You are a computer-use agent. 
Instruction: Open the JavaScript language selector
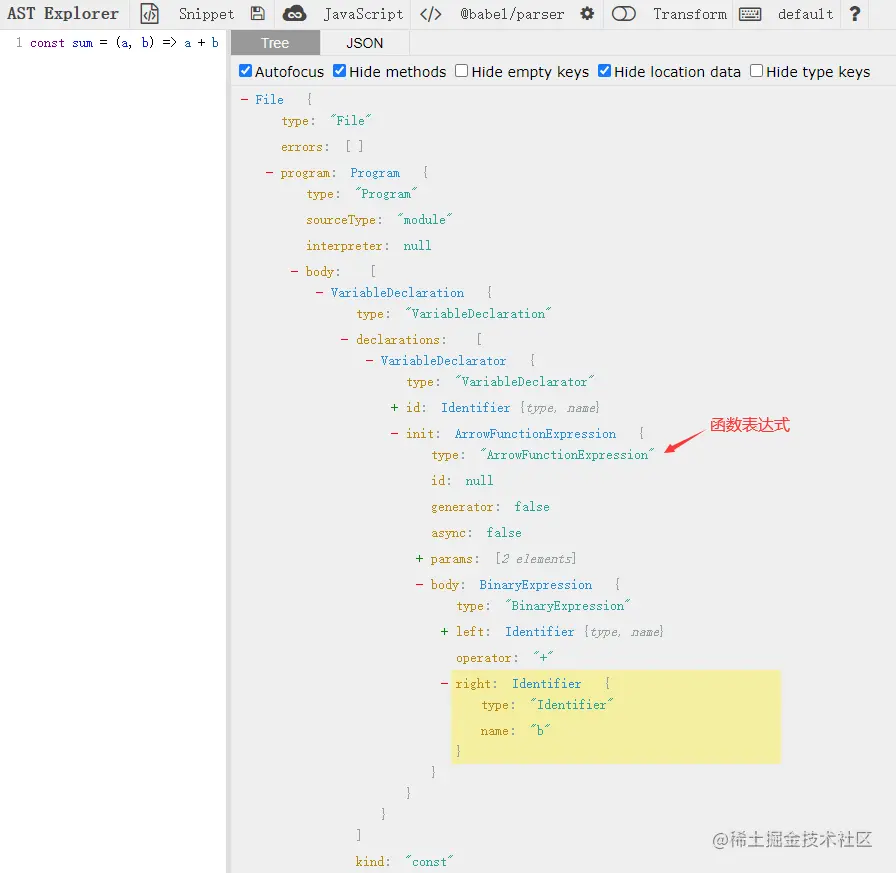[x=362, y=14]
